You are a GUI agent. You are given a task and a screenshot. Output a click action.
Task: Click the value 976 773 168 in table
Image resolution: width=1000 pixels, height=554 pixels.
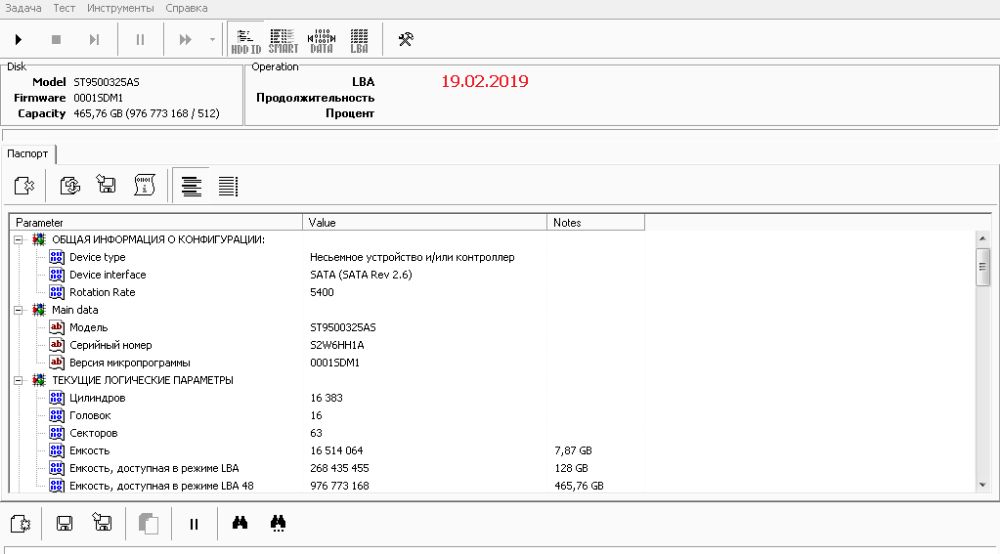[x=339, y=486]
